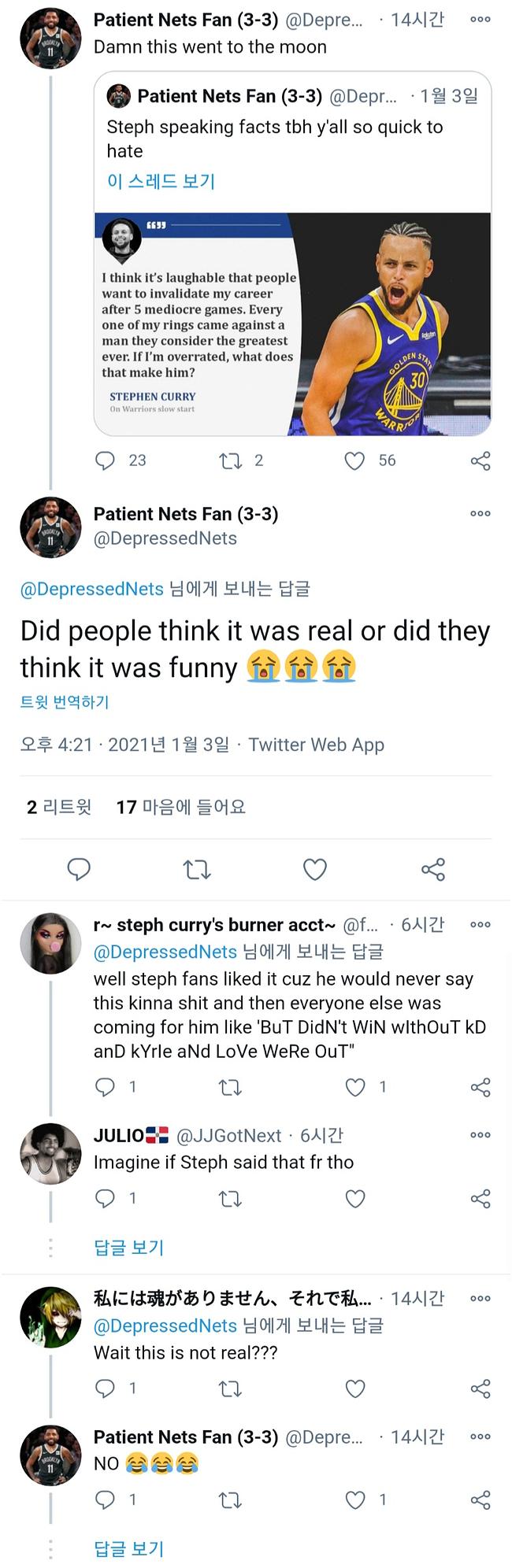Like the 'Damn this went to the moon' tweet
The height and width of the screenshot is (1568, 512).
[x=355, y=460]
